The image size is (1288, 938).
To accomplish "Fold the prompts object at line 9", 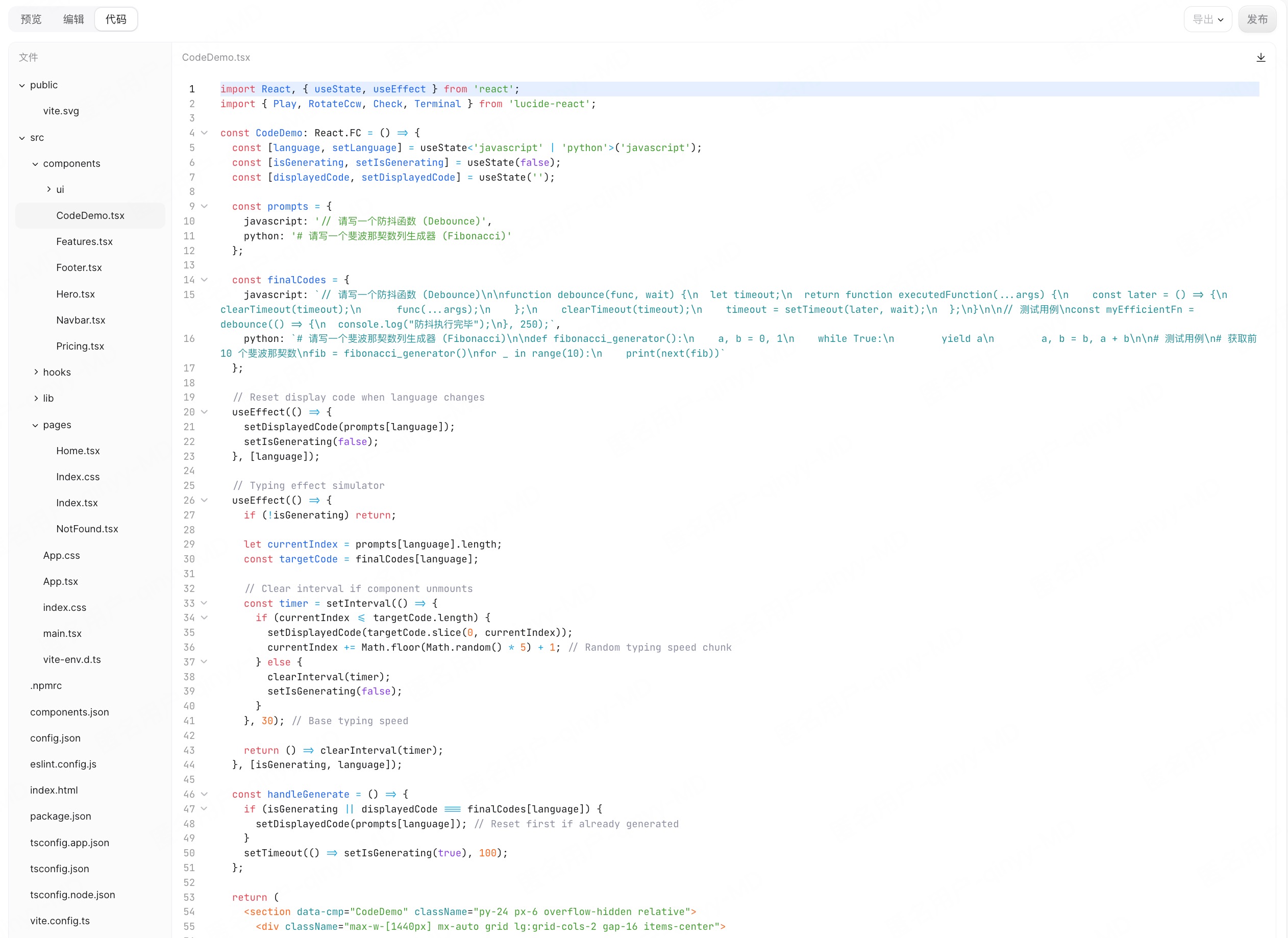I will pyautogui.click(x=205, y=206).
